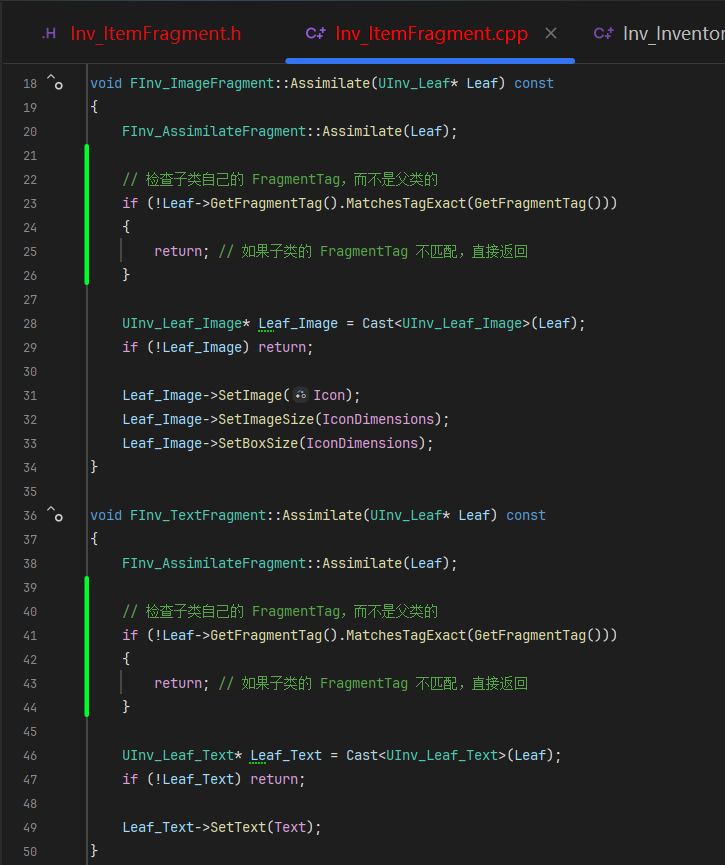Click the Leaf_Text variable declaration on line 46
Image resolution: width=725 pixels, height=865 pixels.
(x=286, y=755)
